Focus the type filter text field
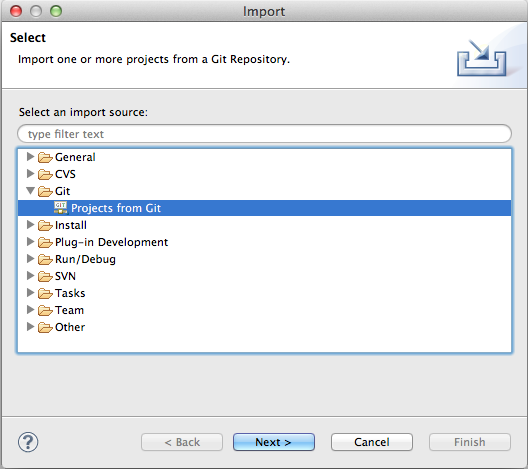528x469 pixels. (264, 134)
